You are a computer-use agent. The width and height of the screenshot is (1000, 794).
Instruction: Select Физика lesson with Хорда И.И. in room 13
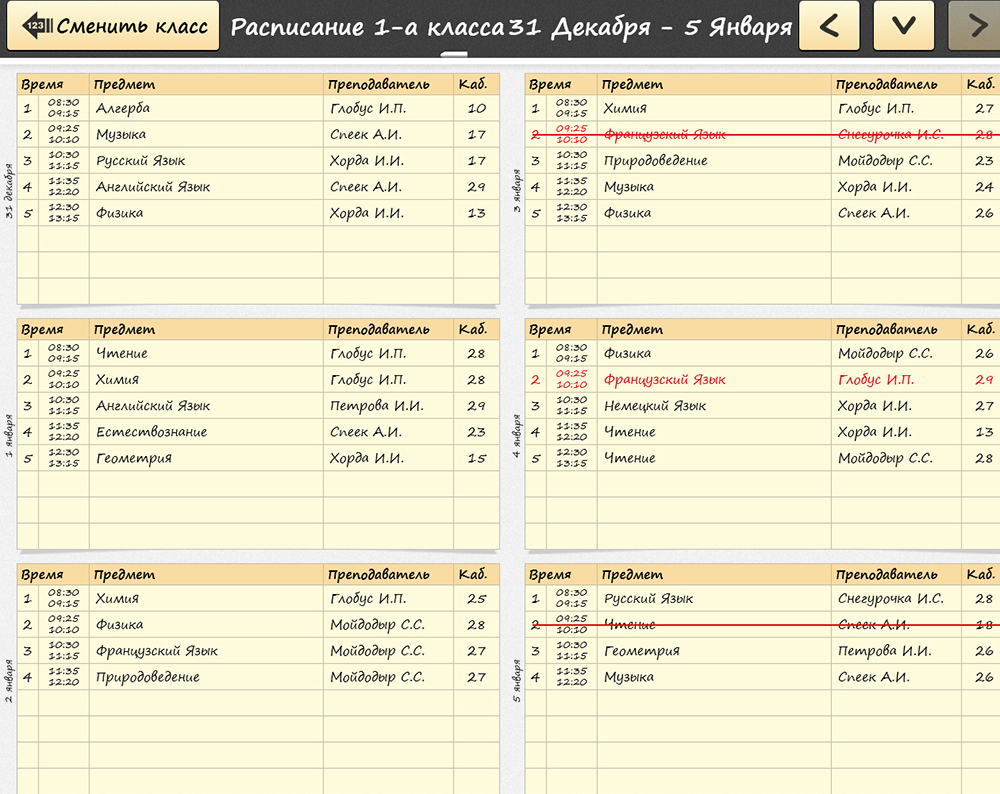[x=258, y=213]
